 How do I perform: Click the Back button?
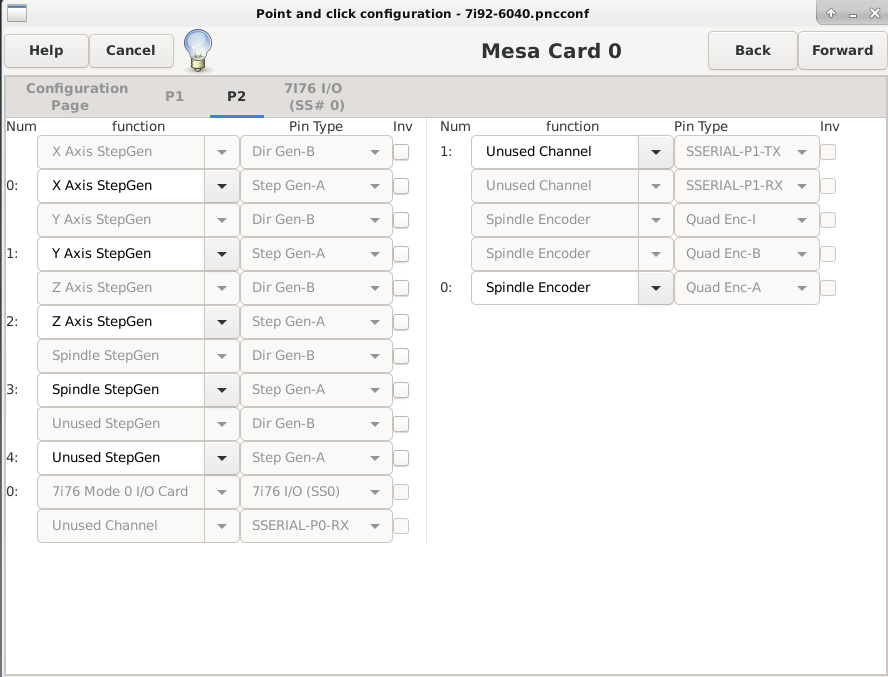pos(753,50)
